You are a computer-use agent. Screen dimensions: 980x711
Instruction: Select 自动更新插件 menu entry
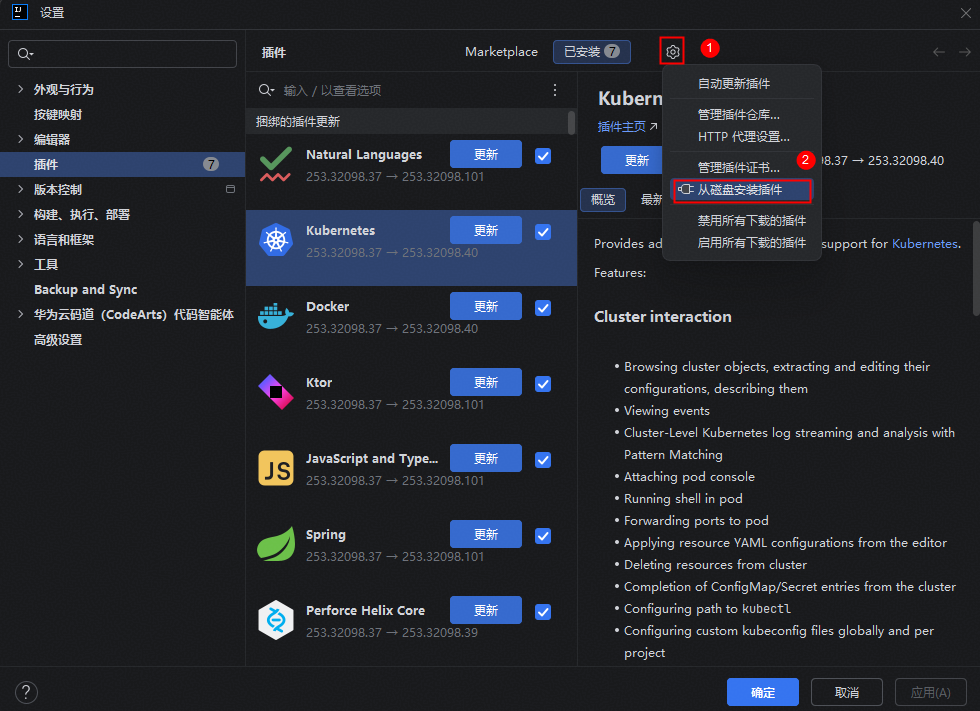(x=741, y=84)
